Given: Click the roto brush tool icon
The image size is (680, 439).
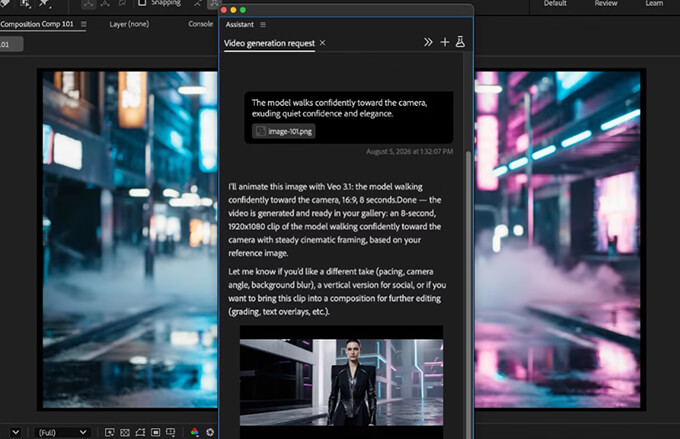Looking at the screenshot, I should (26, 3).
